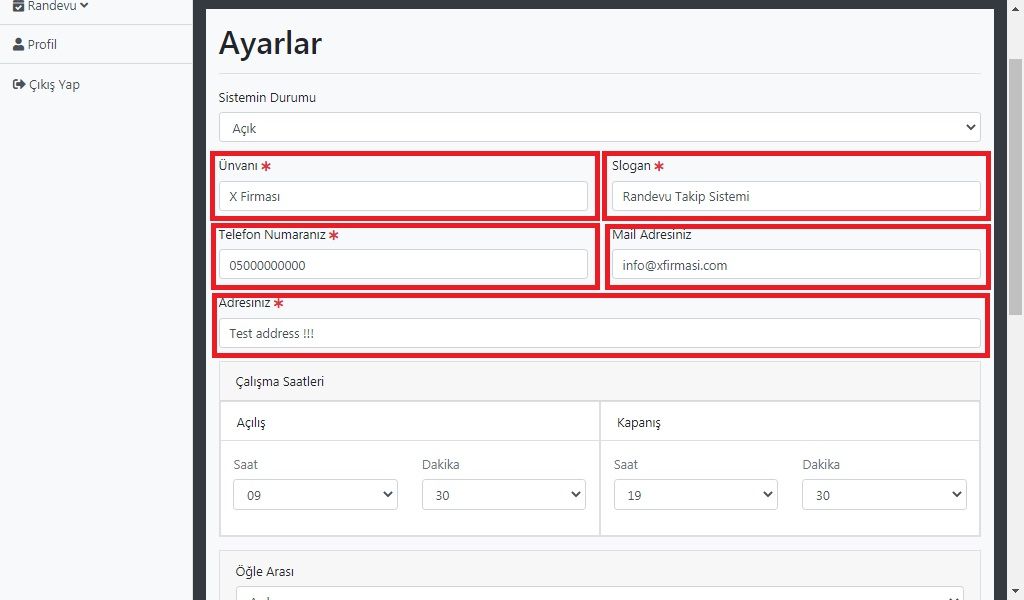
Task: Expand the Randevu menu chevron
Action: click(84, 5)
